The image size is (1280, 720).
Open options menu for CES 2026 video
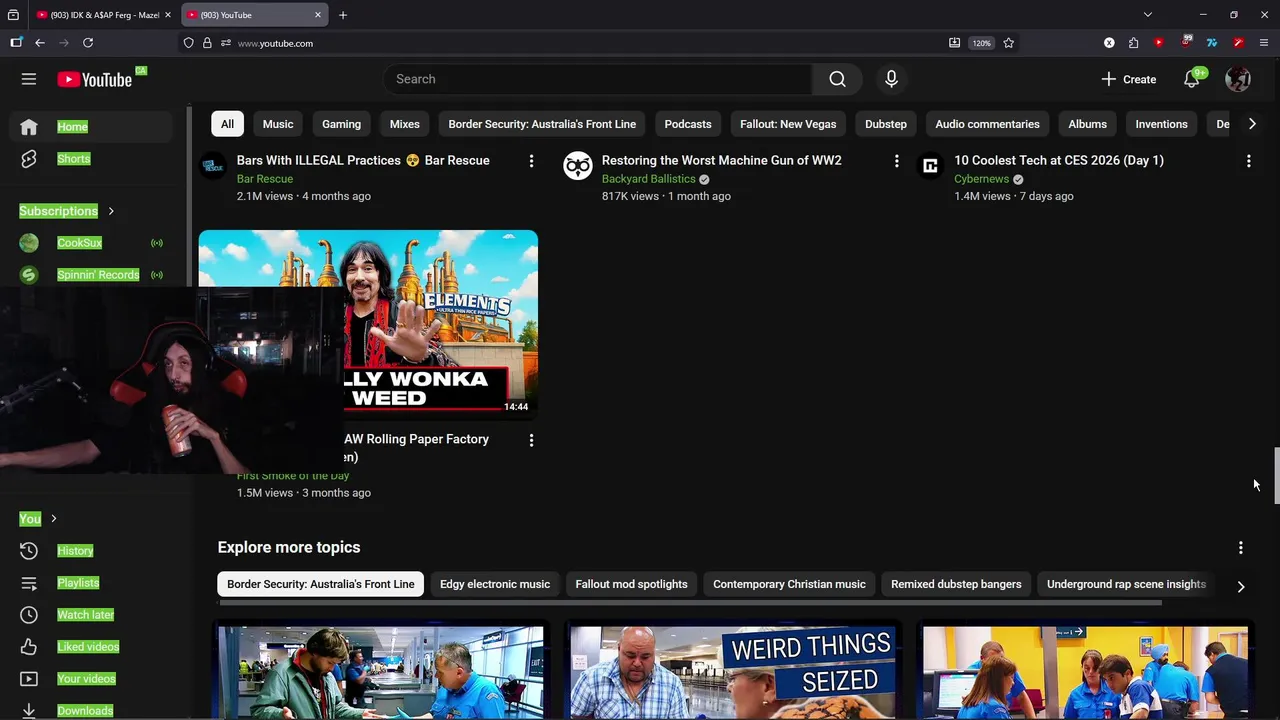point(1248,161)
